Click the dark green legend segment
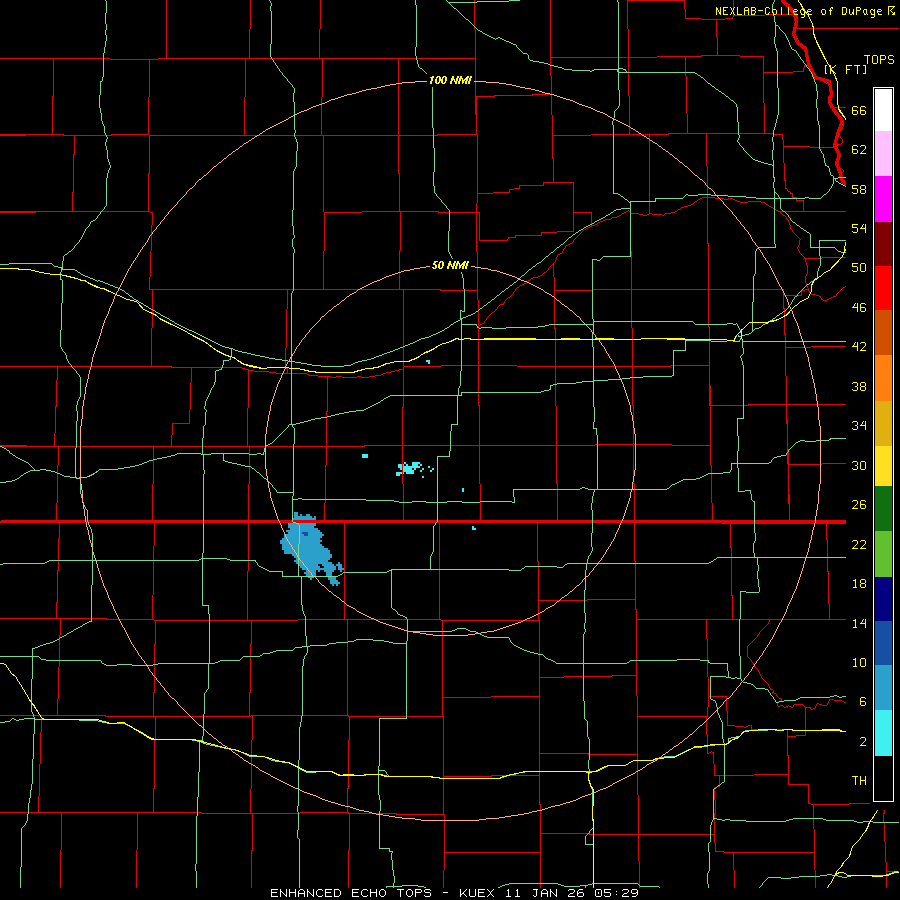 pyautogui.click(x=883, y=509)
